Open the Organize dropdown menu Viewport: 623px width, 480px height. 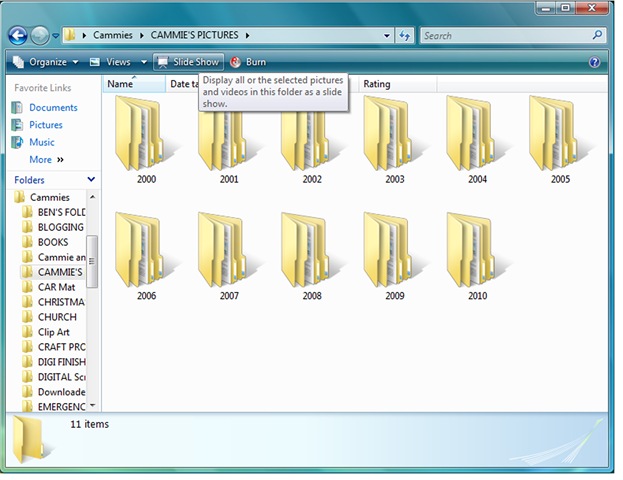[45, 62]
